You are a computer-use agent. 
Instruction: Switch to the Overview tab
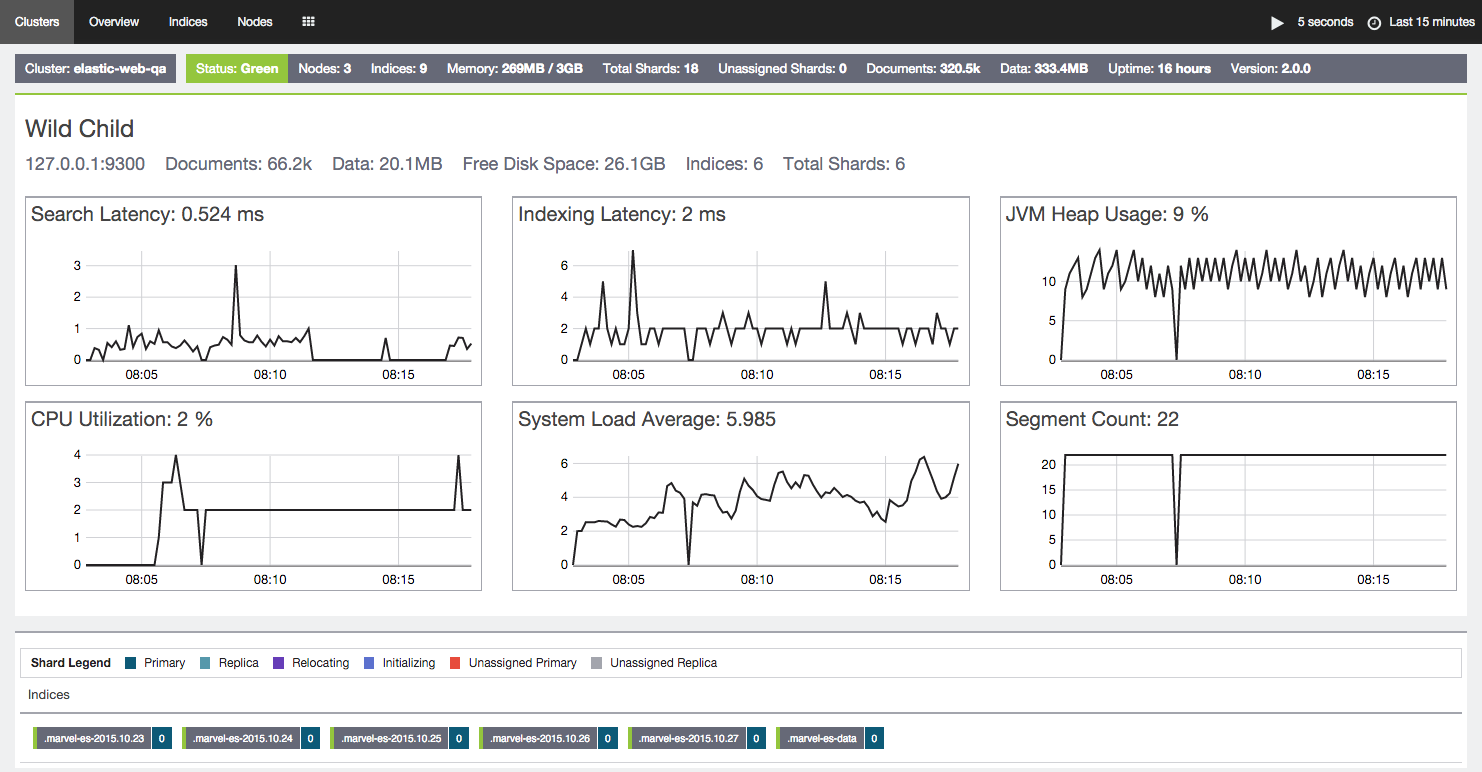tap(114, 21)
